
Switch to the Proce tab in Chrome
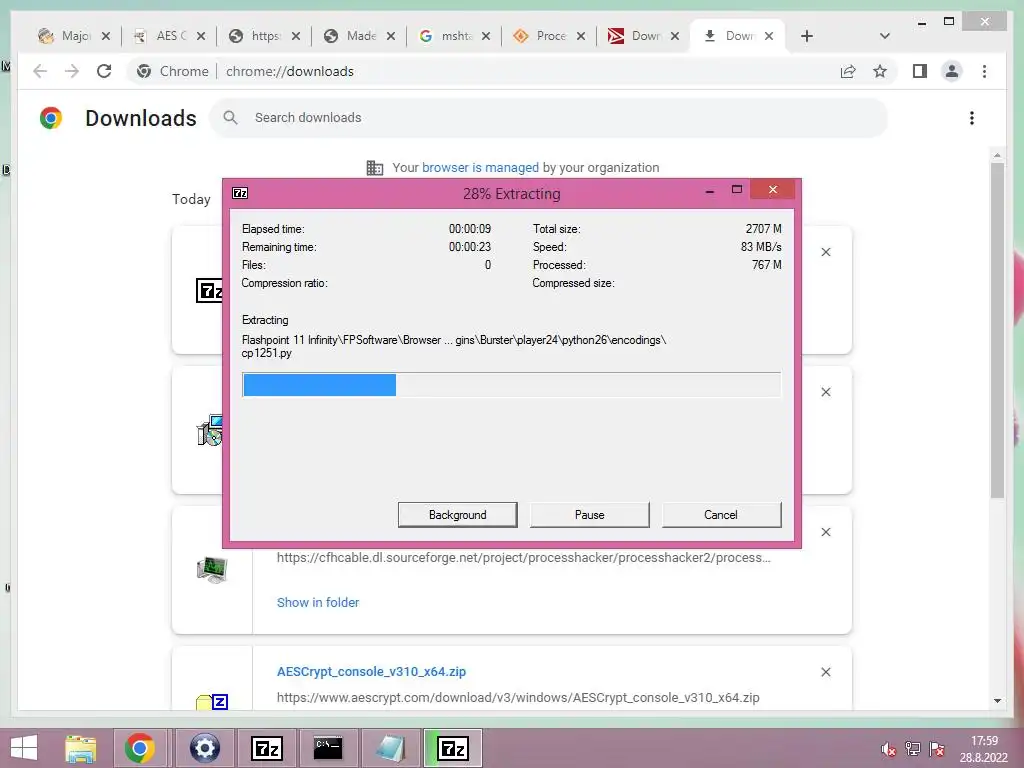coord(540,36)
